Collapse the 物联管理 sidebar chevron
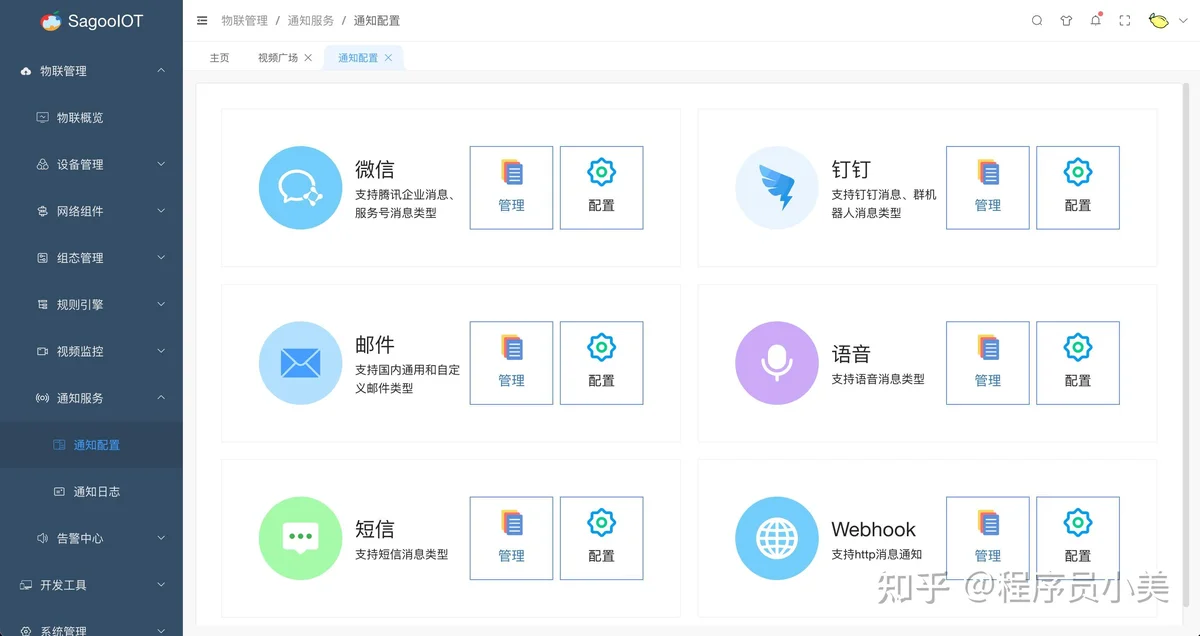The image size is (1200, 636). pos(161,70)
